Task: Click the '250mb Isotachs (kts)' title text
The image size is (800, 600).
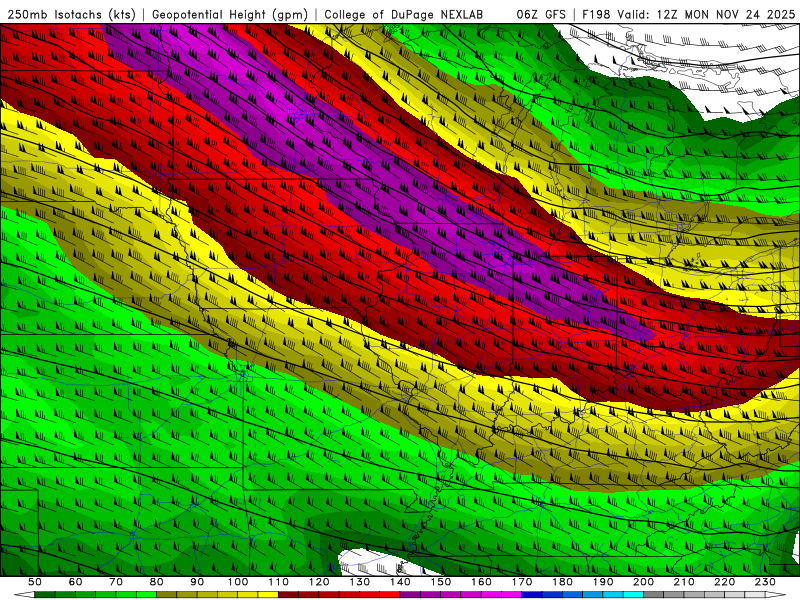Action: coord(71,14)
